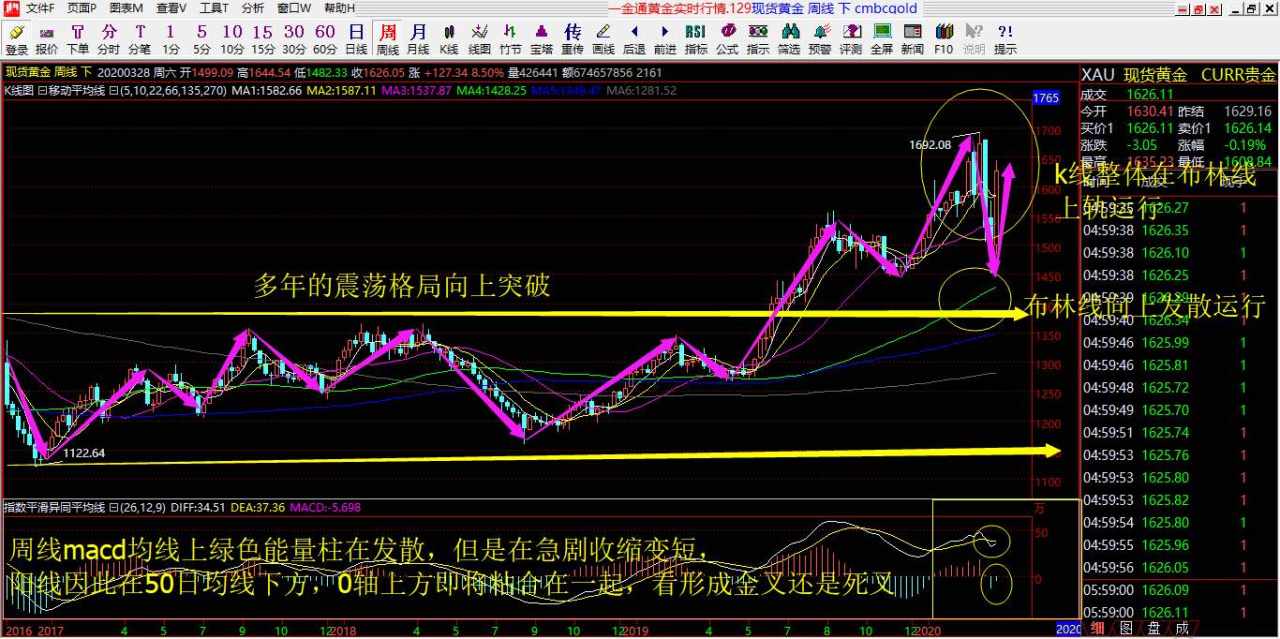Open the 筛选 binoculars filter icon
This screenshot has height=639, width=1280.
coord(789,39)
